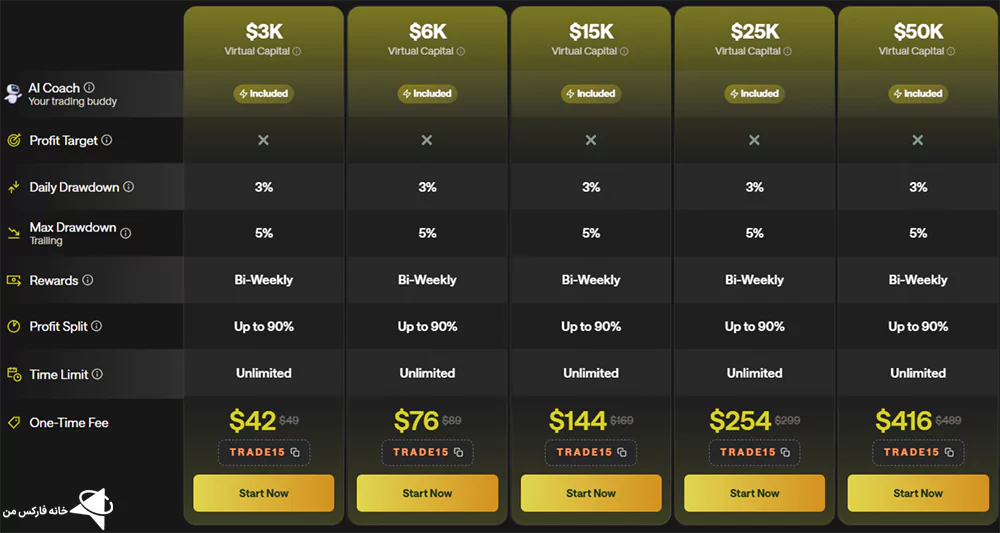Click the Daily Drawdown info icon
Viewport: 1000px width, 533px height.
(x=129, y=187)
